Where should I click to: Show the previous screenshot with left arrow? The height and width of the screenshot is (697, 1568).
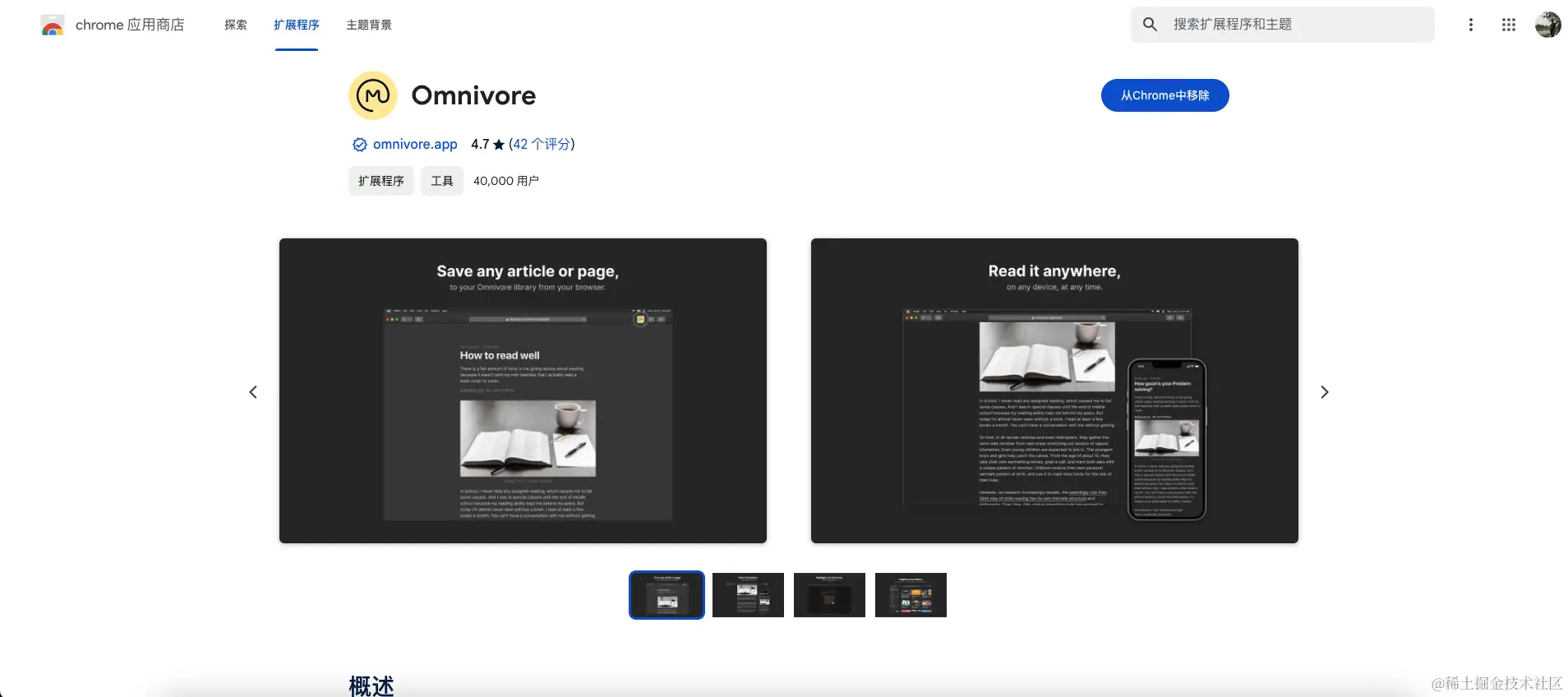253,392
